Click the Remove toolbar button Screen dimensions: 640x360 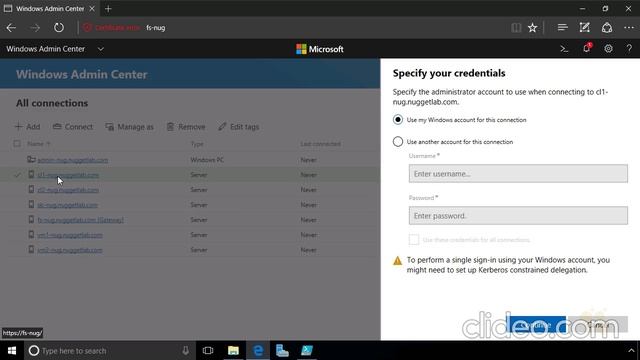186,127
